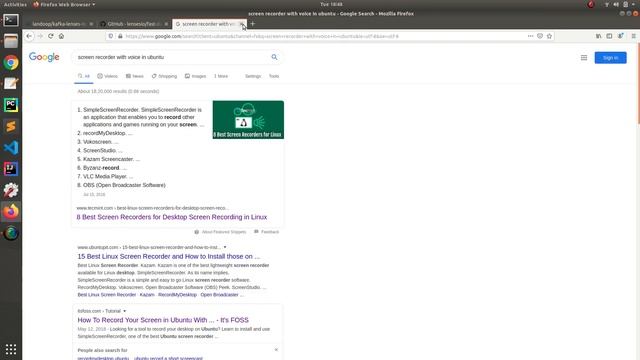Click the padlock site security icon
The width and height of the screenshot is (640, 360).
pyautogui.click(x=120, y=36)
